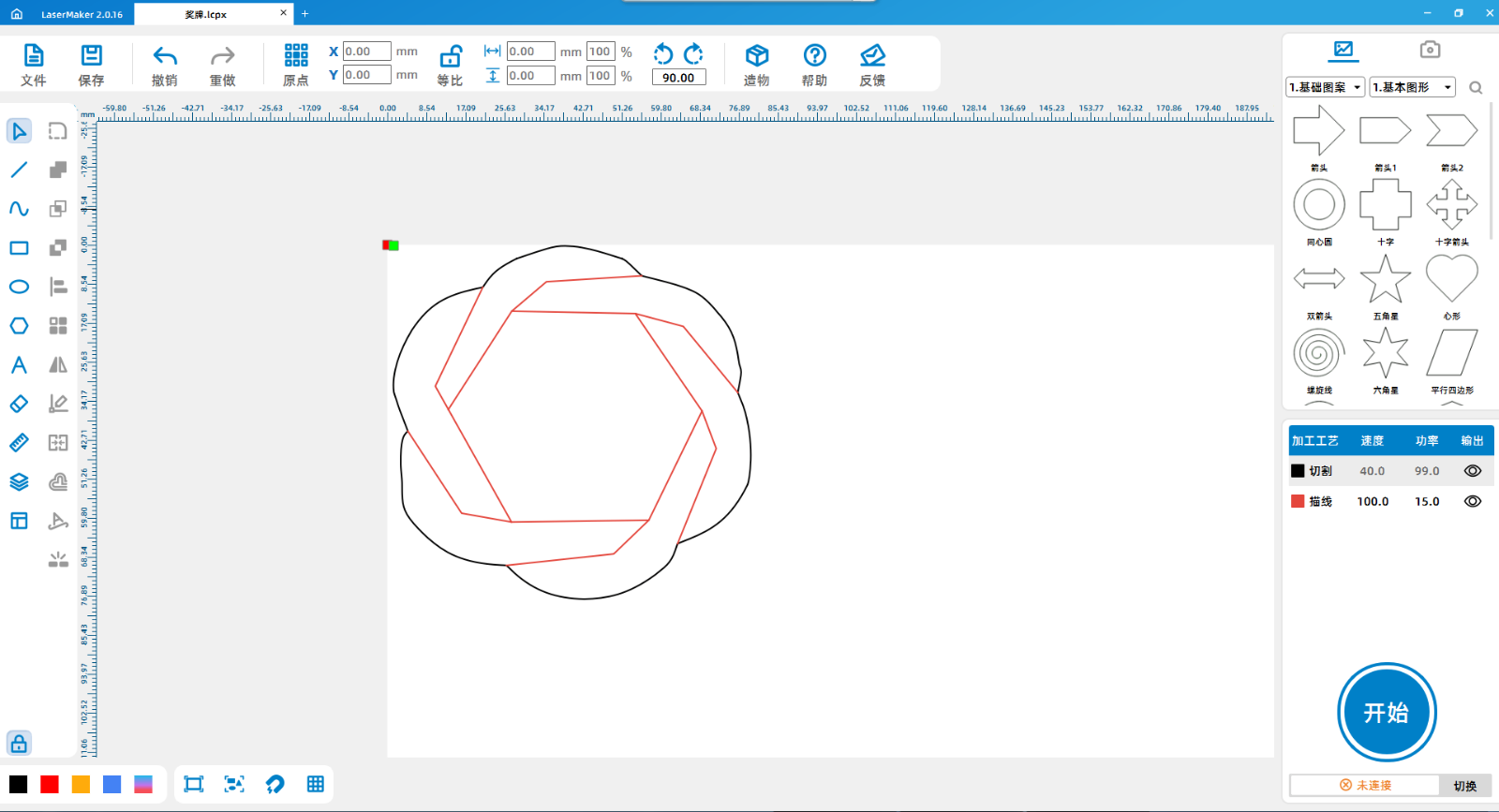Add a new document tab
Image resolution: width=1499 pixels, height=812 pixels.
pyautogui.click(x=304, y=14)
